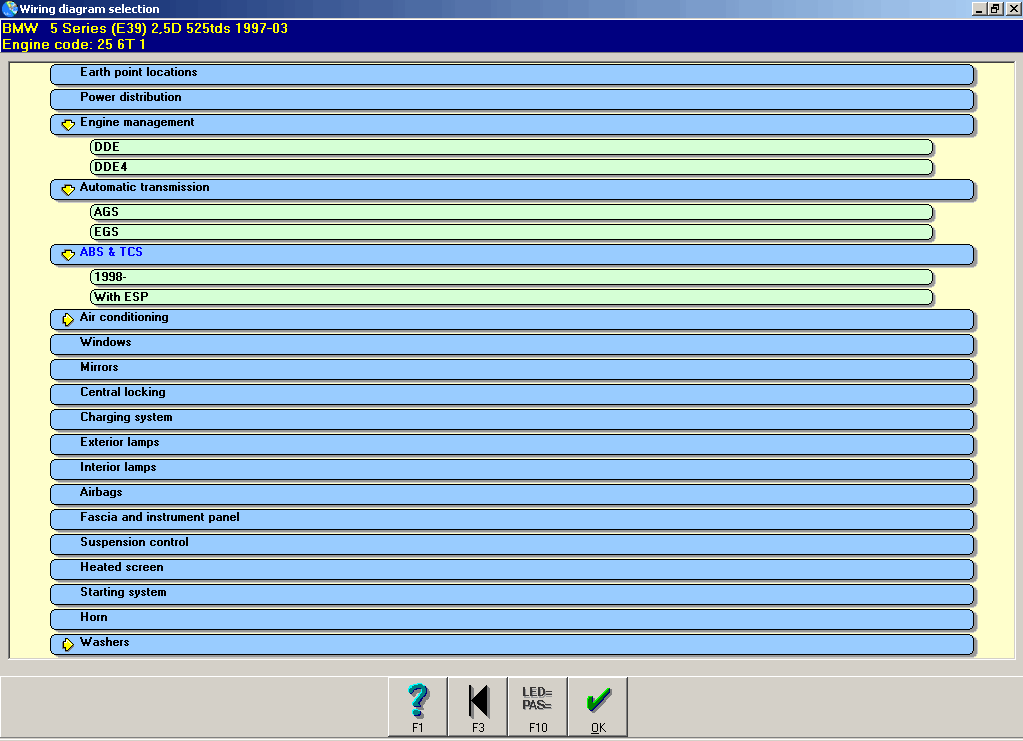
Task: Expand the Air conditioning section arrow
Action: click(x=68, y=319)
